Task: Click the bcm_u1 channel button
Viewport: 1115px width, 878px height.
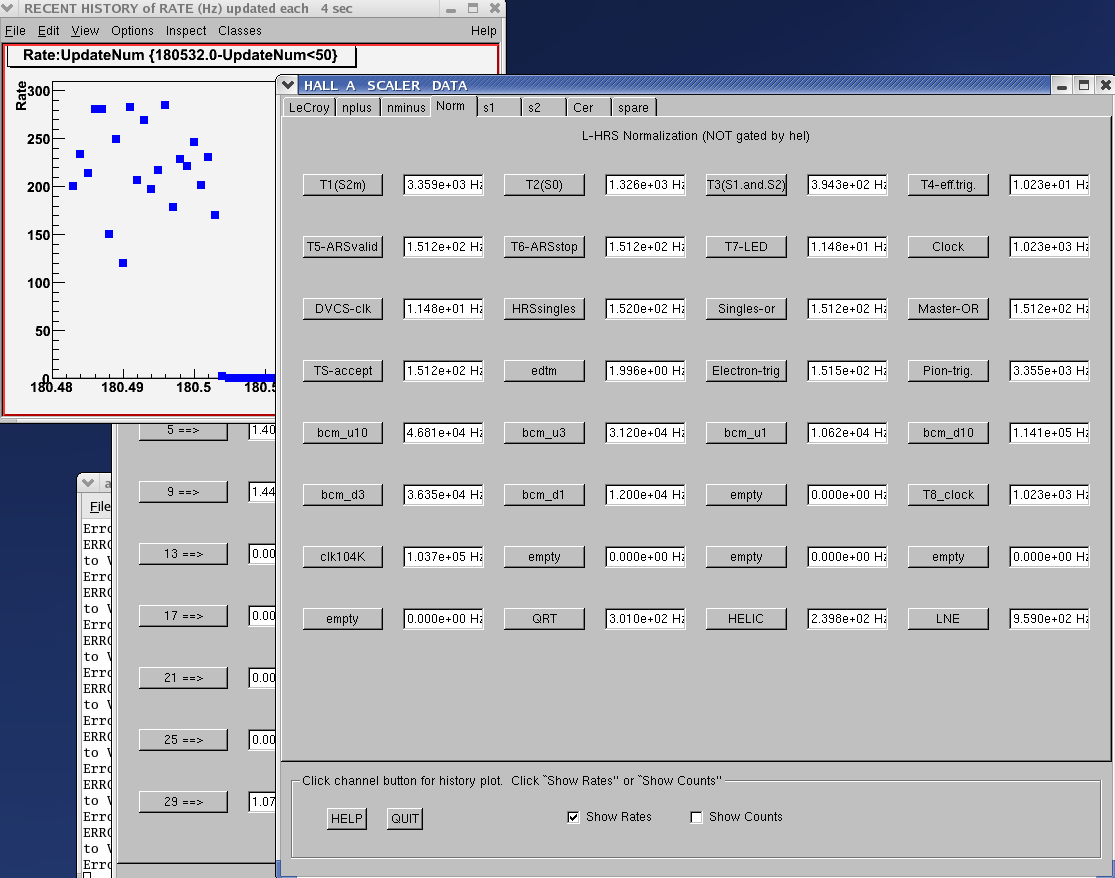Action: pyautogui.click(x=746, y=433)
